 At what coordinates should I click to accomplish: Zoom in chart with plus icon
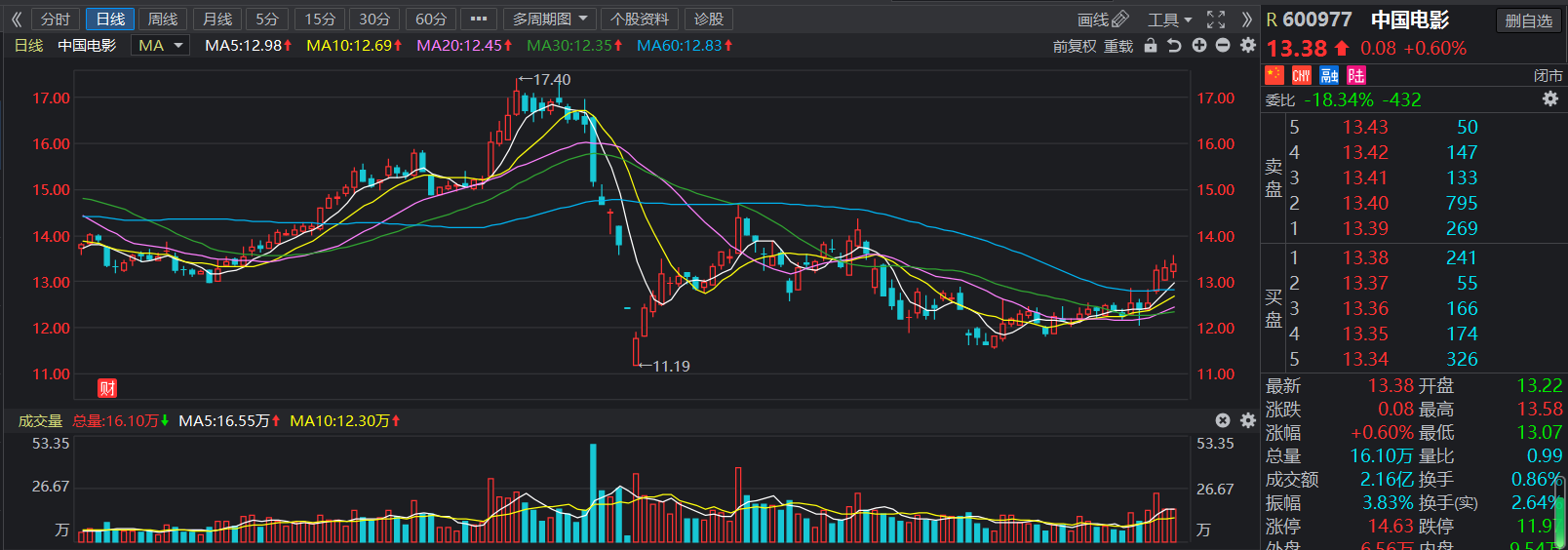[1198, 46]
